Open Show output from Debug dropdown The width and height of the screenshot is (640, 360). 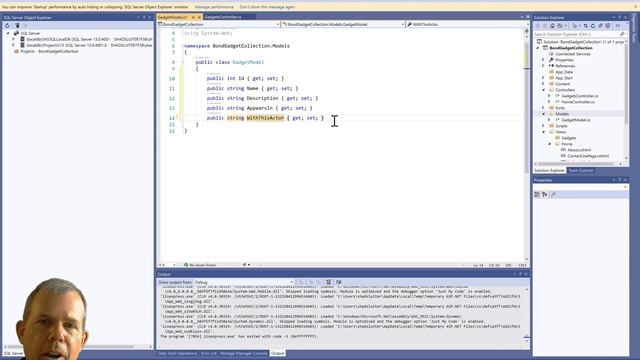(244, 282)
